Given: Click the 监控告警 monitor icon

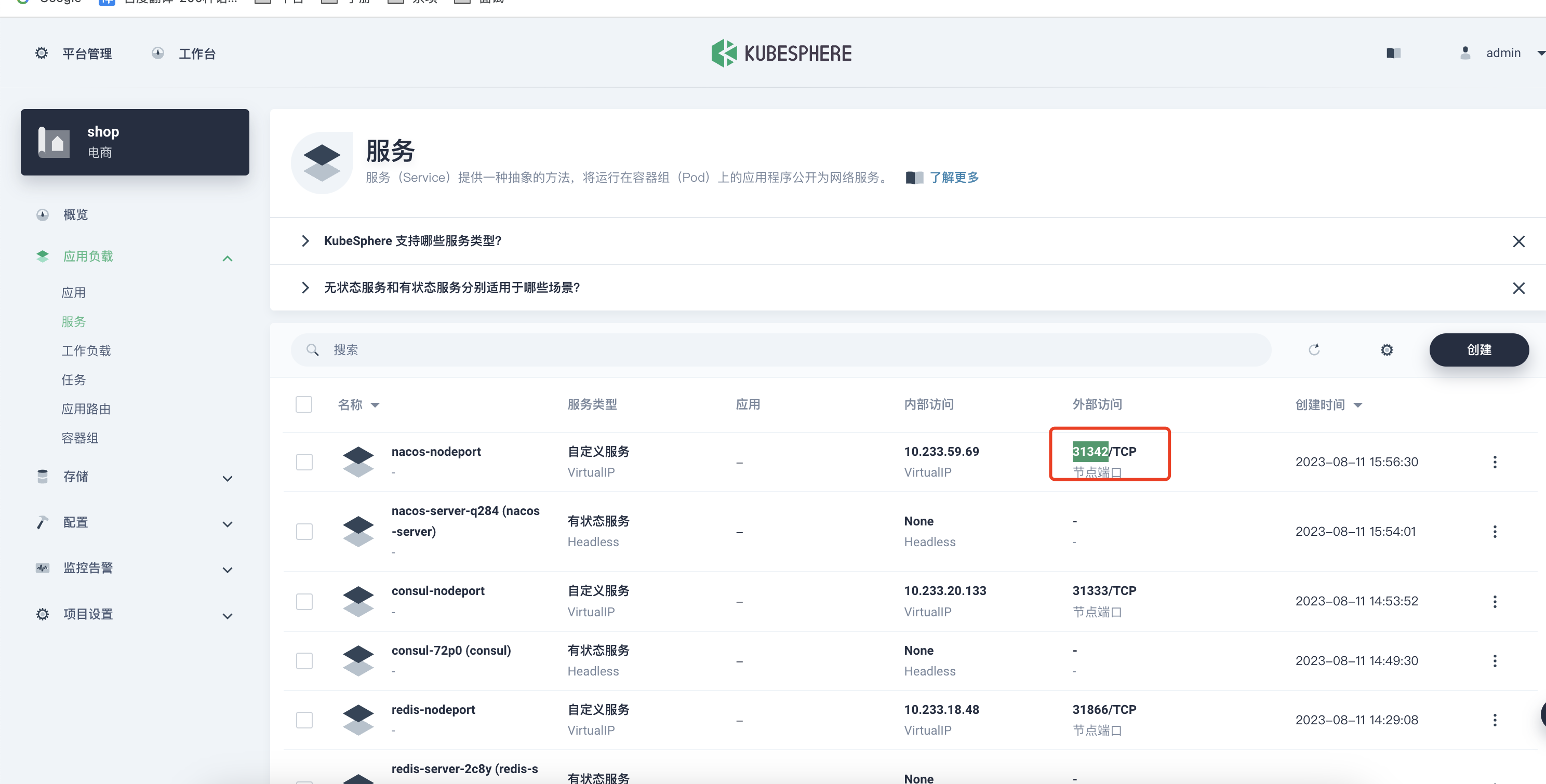Looking at the screenshot, I should pos(42,568).
